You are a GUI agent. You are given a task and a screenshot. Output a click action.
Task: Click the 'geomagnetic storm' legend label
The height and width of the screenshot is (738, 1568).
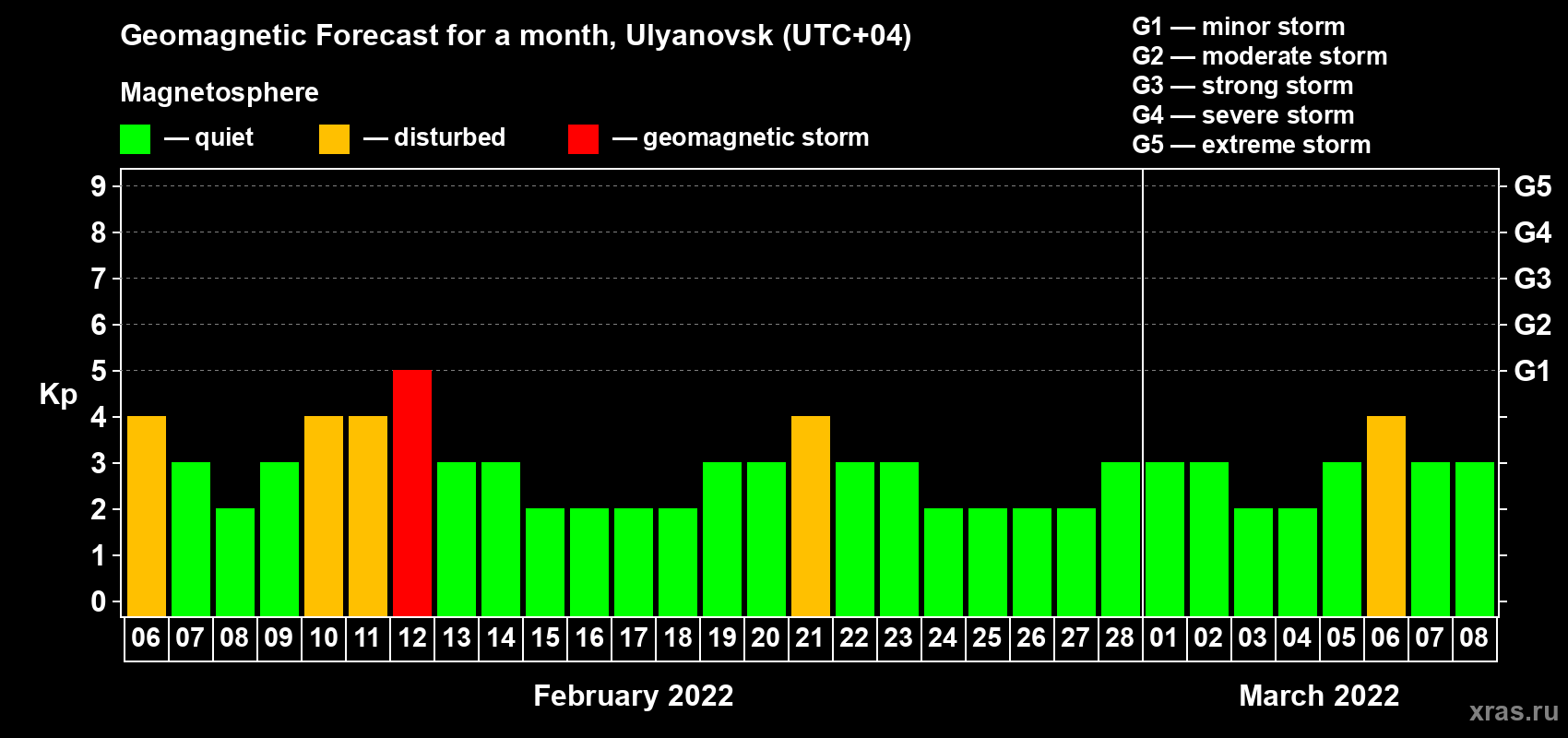tap(755, 137)
